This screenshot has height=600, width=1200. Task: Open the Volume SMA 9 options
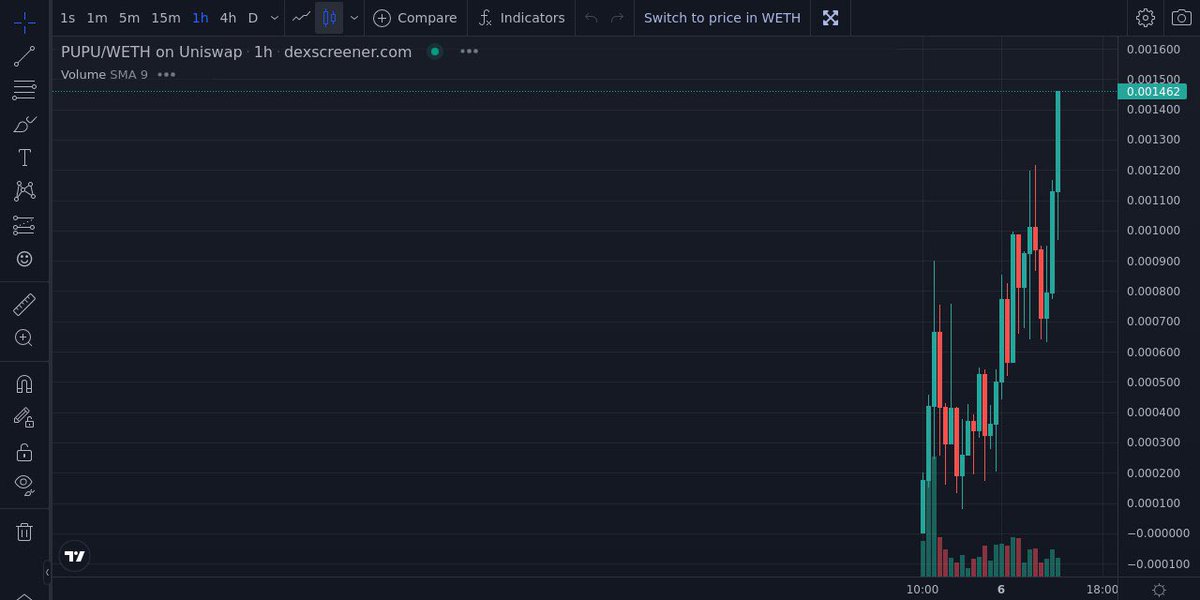[166, 74]
